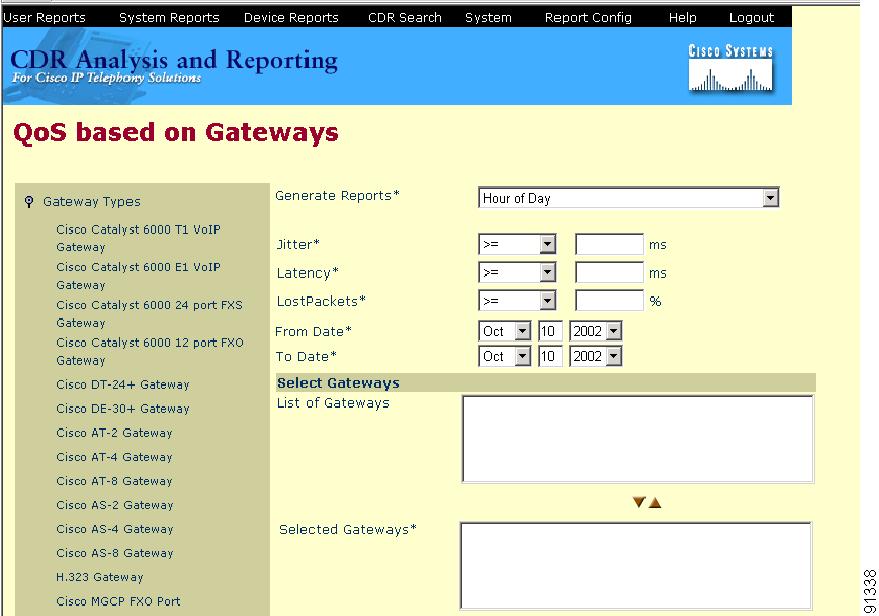Click the Cisco AS-8 Gateway link
Screen dimensions: 879x616
click(x=115, y=553)
